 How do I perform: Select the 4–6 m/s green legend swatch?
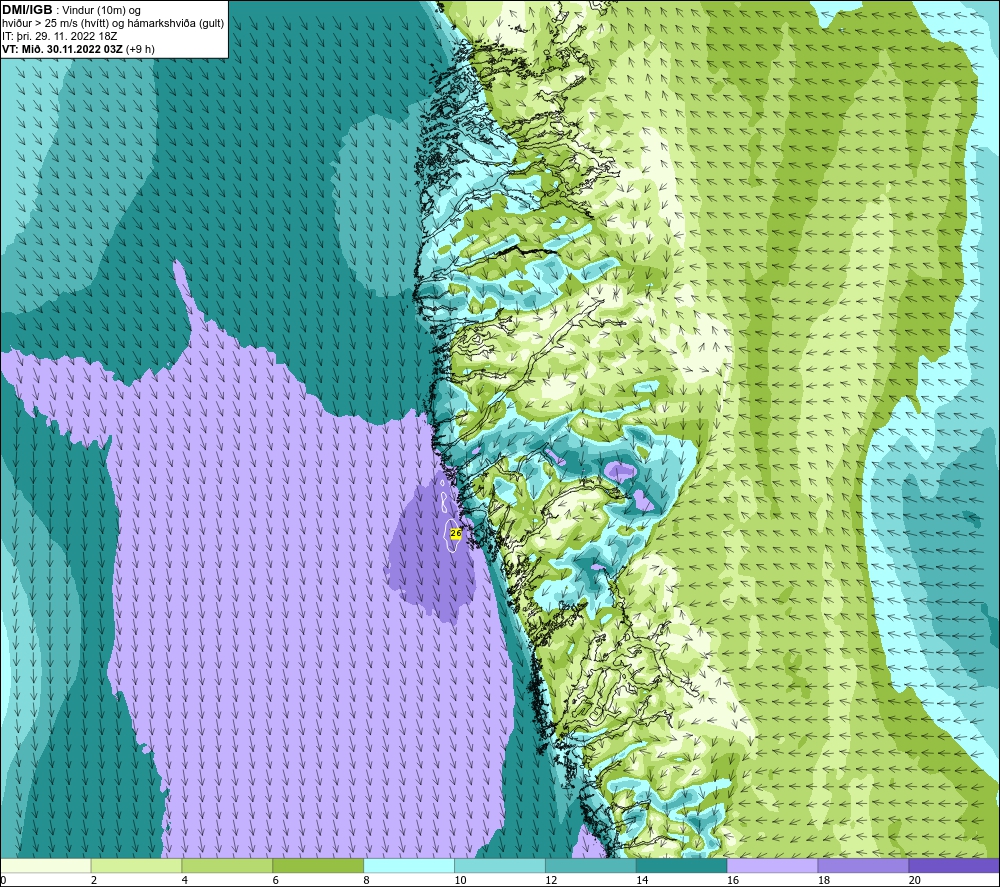(x=227, y=866)
